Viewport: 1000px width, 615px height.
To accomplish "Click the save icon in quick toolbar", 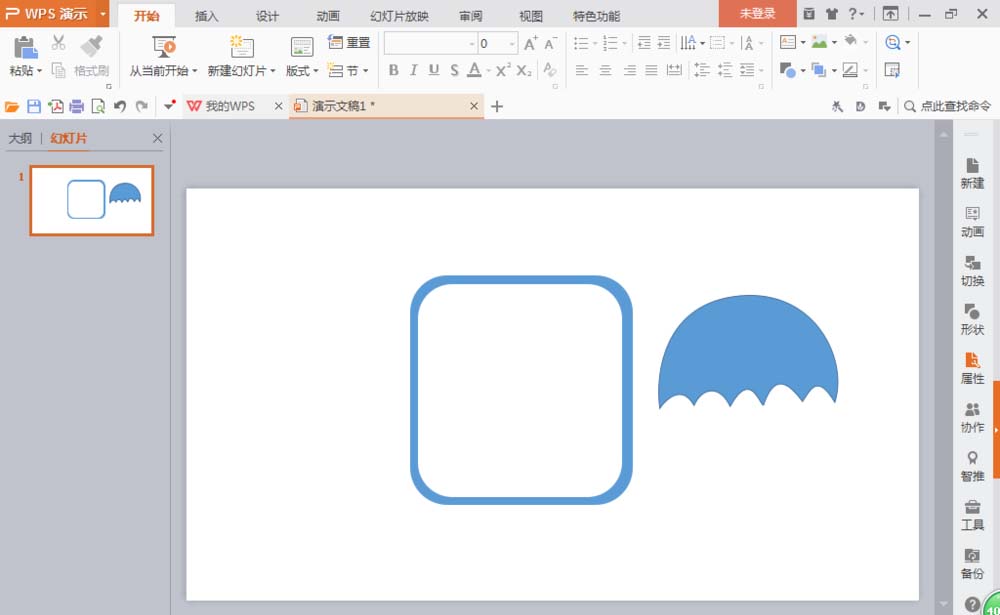I will point(34,107).
